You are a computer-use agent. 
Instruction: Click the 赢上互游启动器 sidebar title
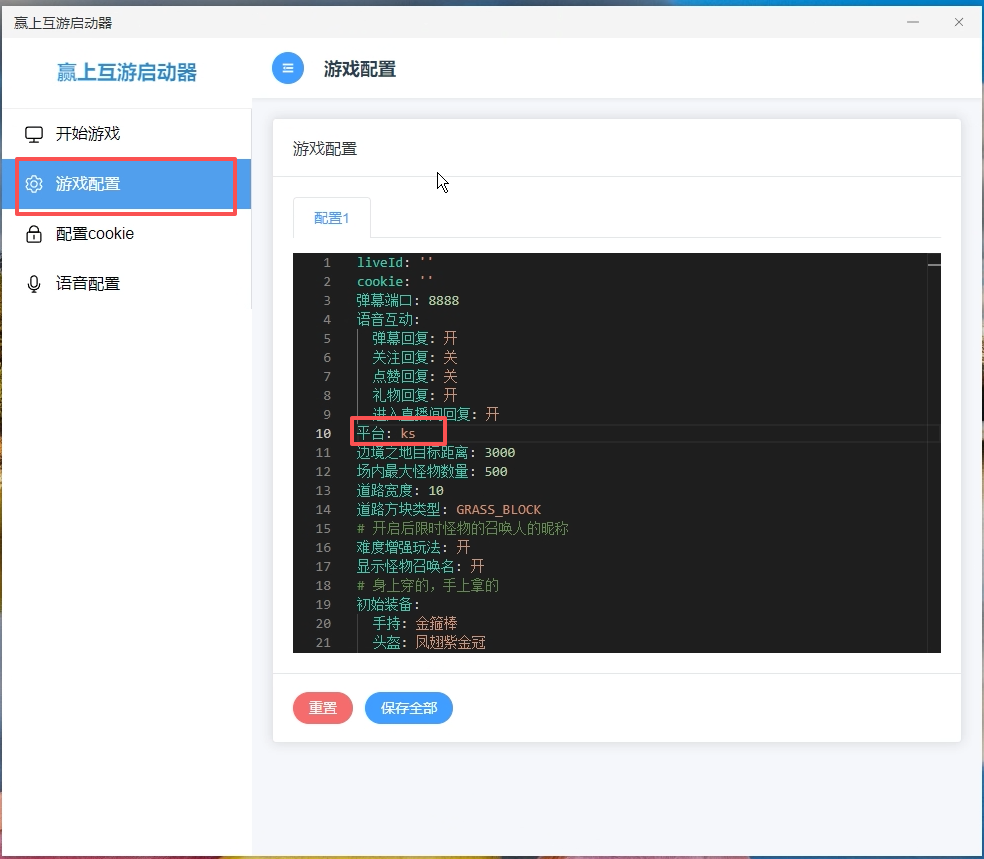pos(126,72)
